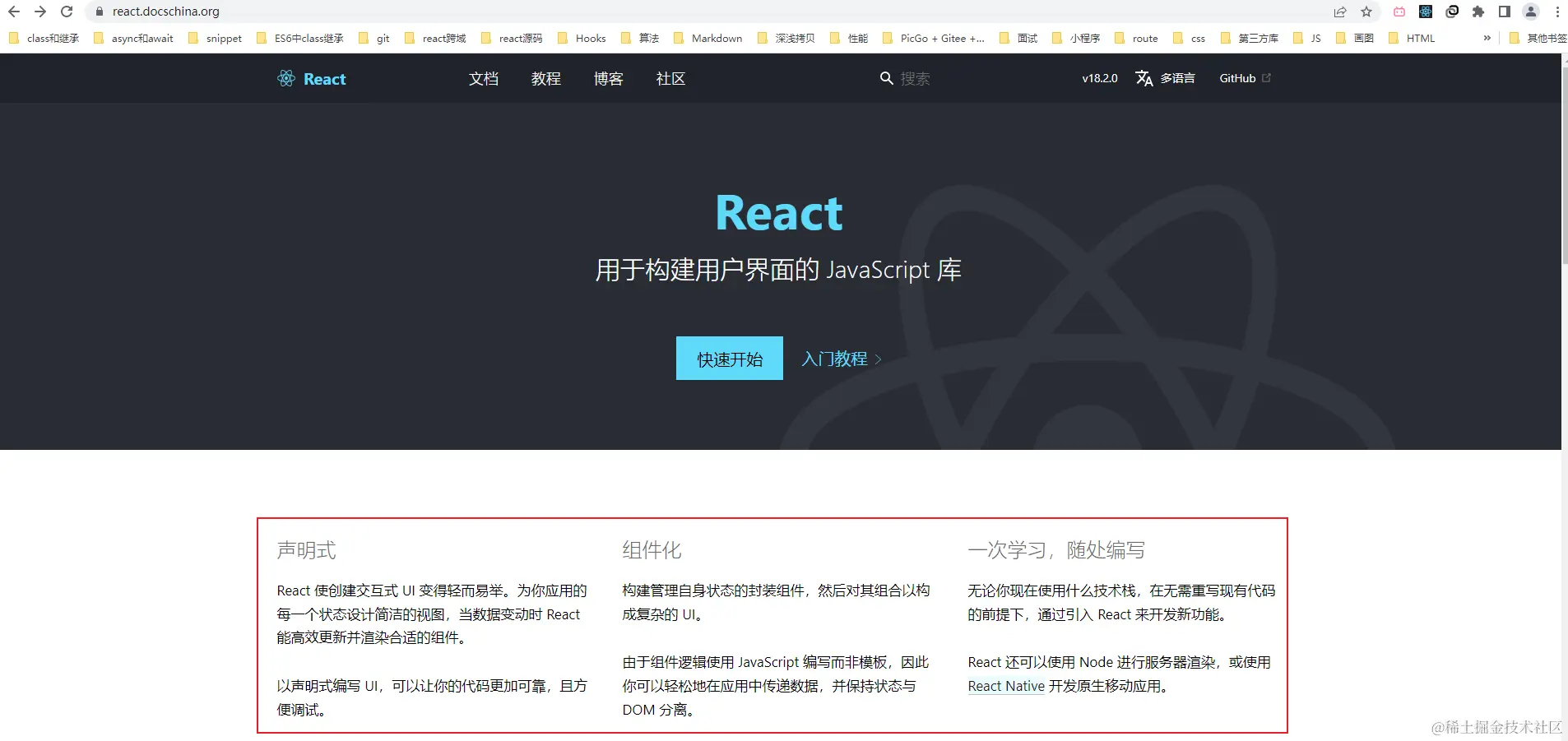Open the 算法 bookmark folder

pos(640,38)
